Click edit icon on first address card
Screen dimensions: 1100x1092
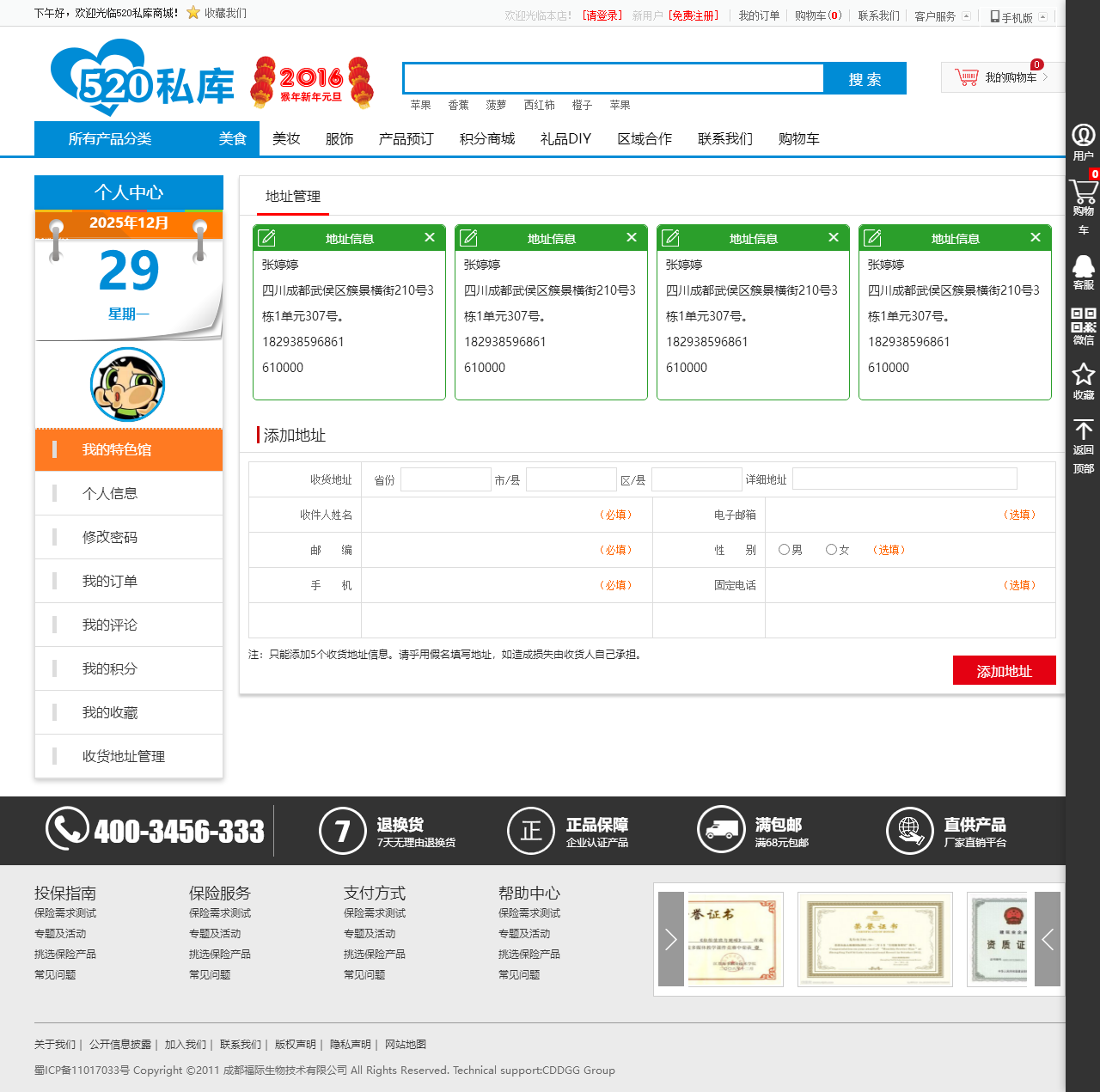[x=267, y=238]
